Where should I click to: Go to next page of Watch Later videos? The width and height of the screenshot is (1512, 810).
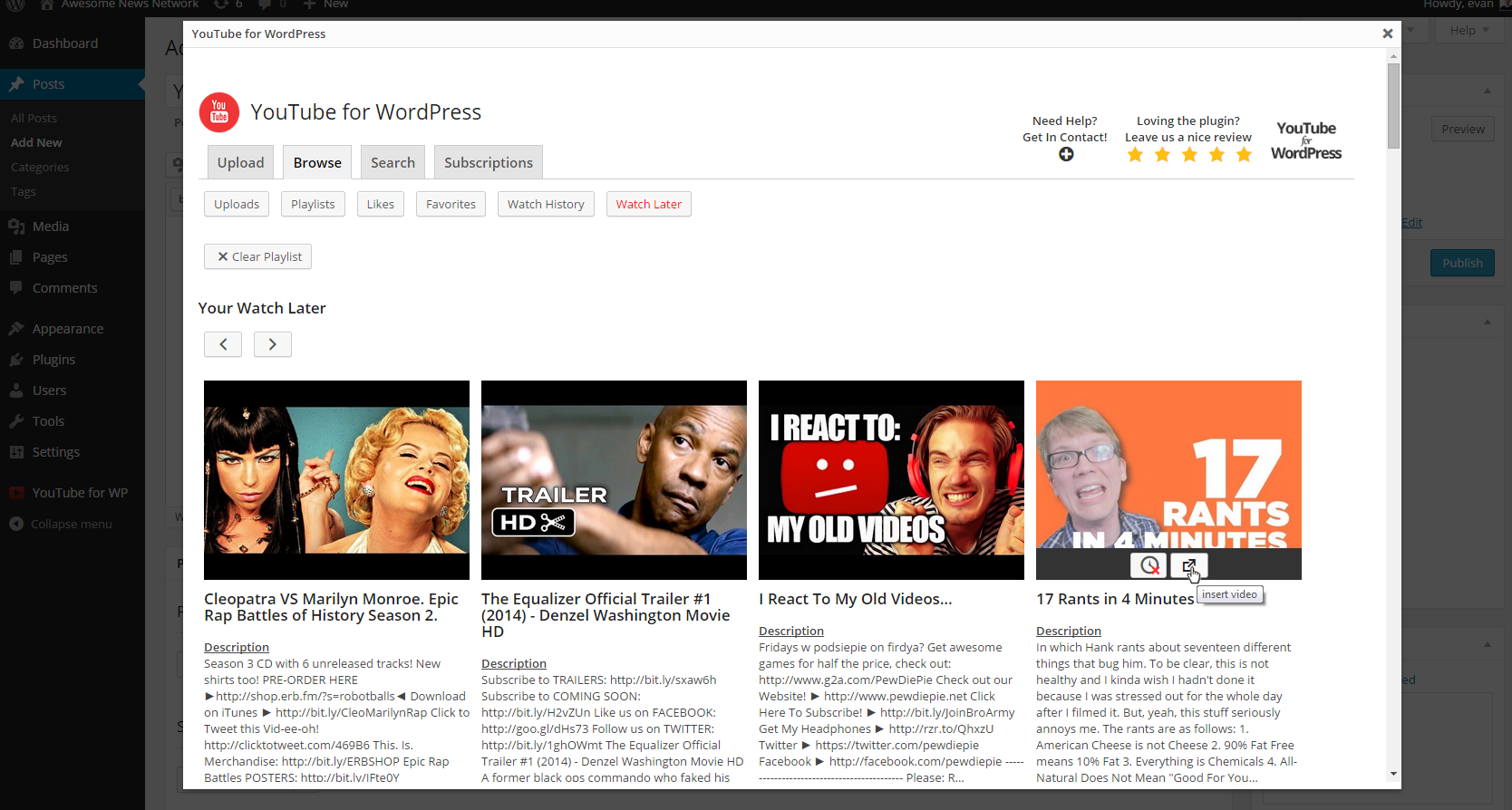273,344
